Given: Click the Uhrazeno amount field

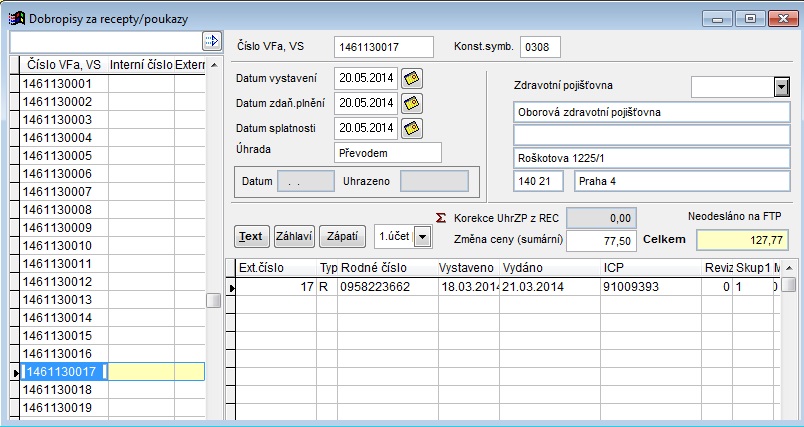Looking at the screenshot, I should (434, 181).
